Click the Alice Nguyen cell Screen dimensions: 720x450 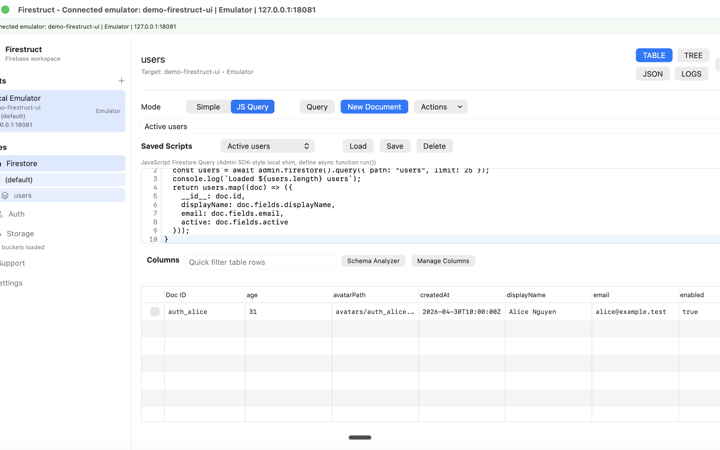pyautogui.click(x=548, y=312)
